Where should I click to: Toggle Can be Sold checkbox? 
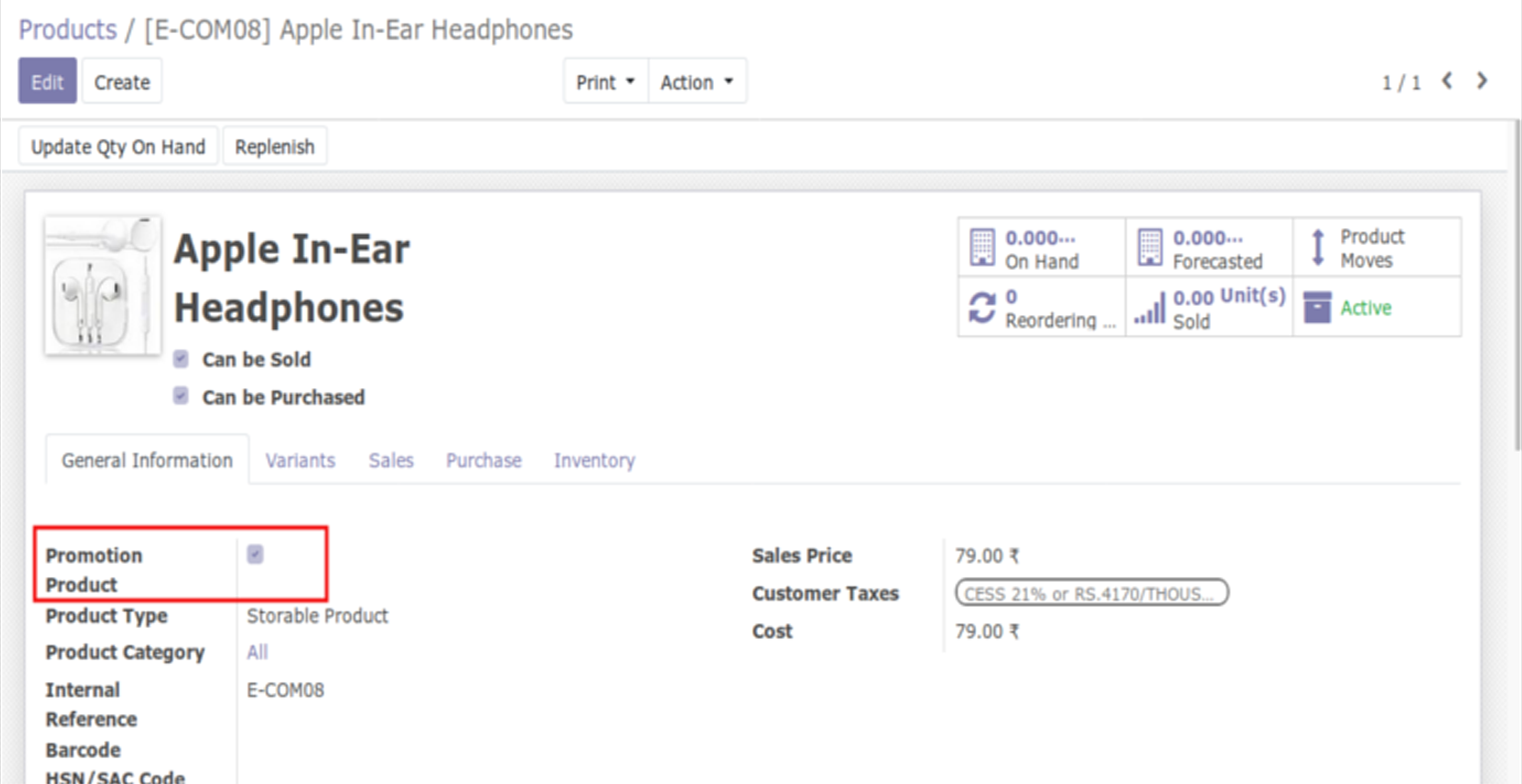(181, 358)
